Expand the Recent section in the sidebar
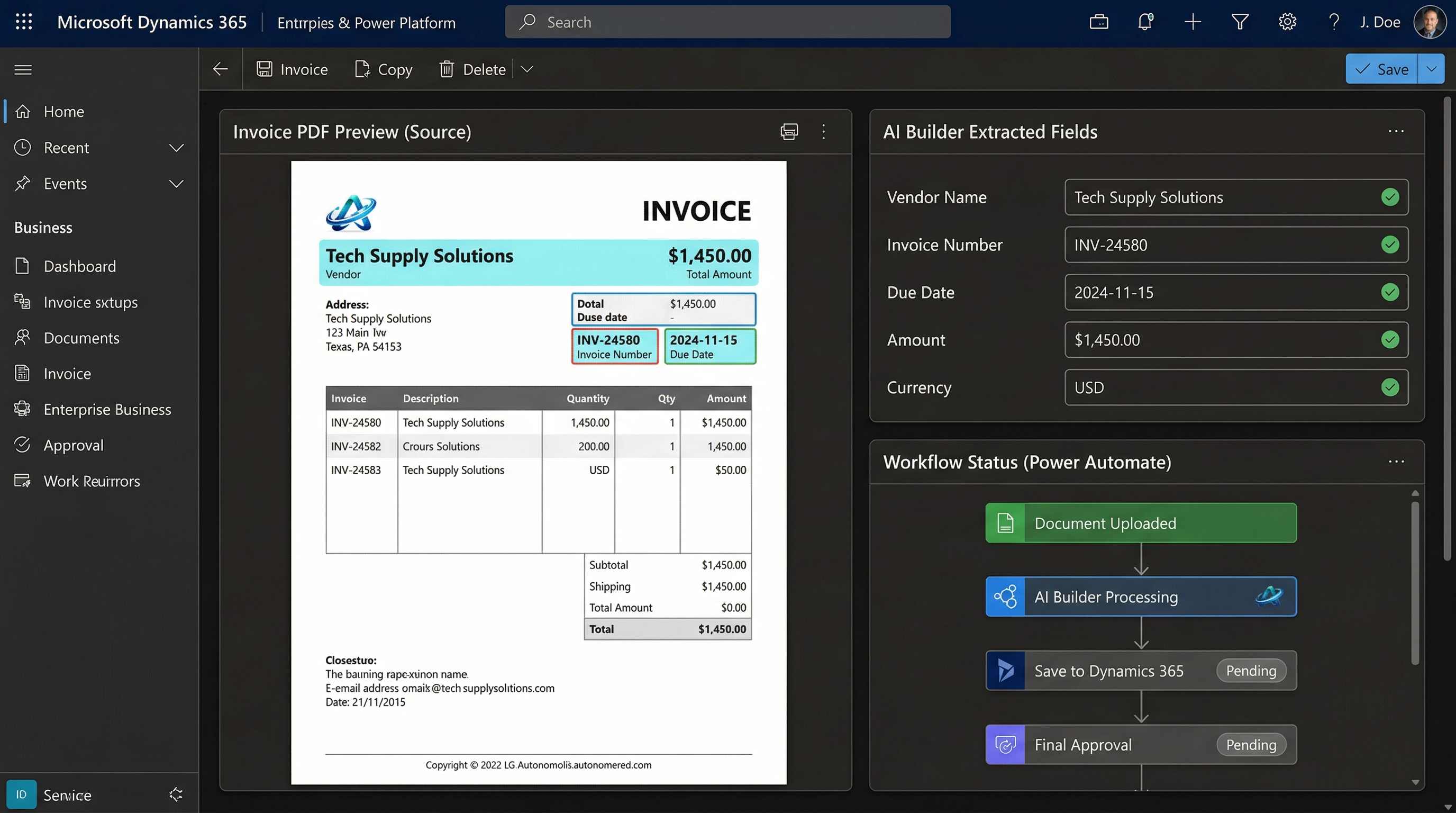 tap(176, 148)
